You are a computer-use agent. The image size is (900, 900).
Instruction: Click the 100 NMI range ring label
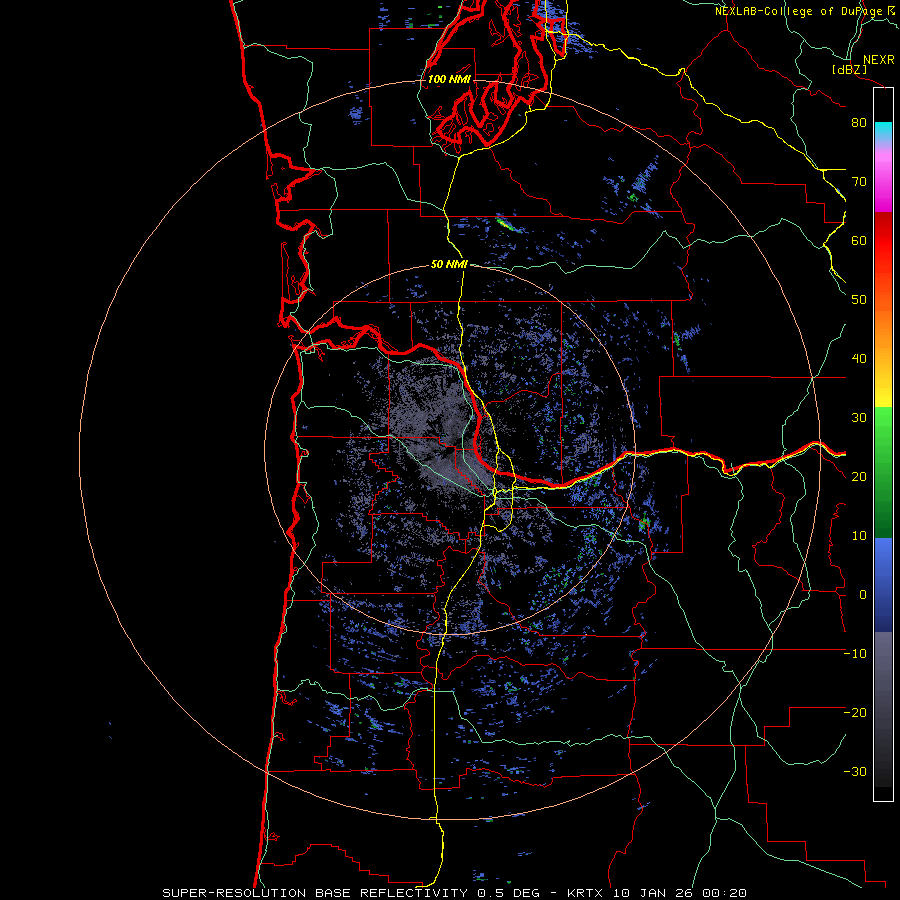[449, 79]
